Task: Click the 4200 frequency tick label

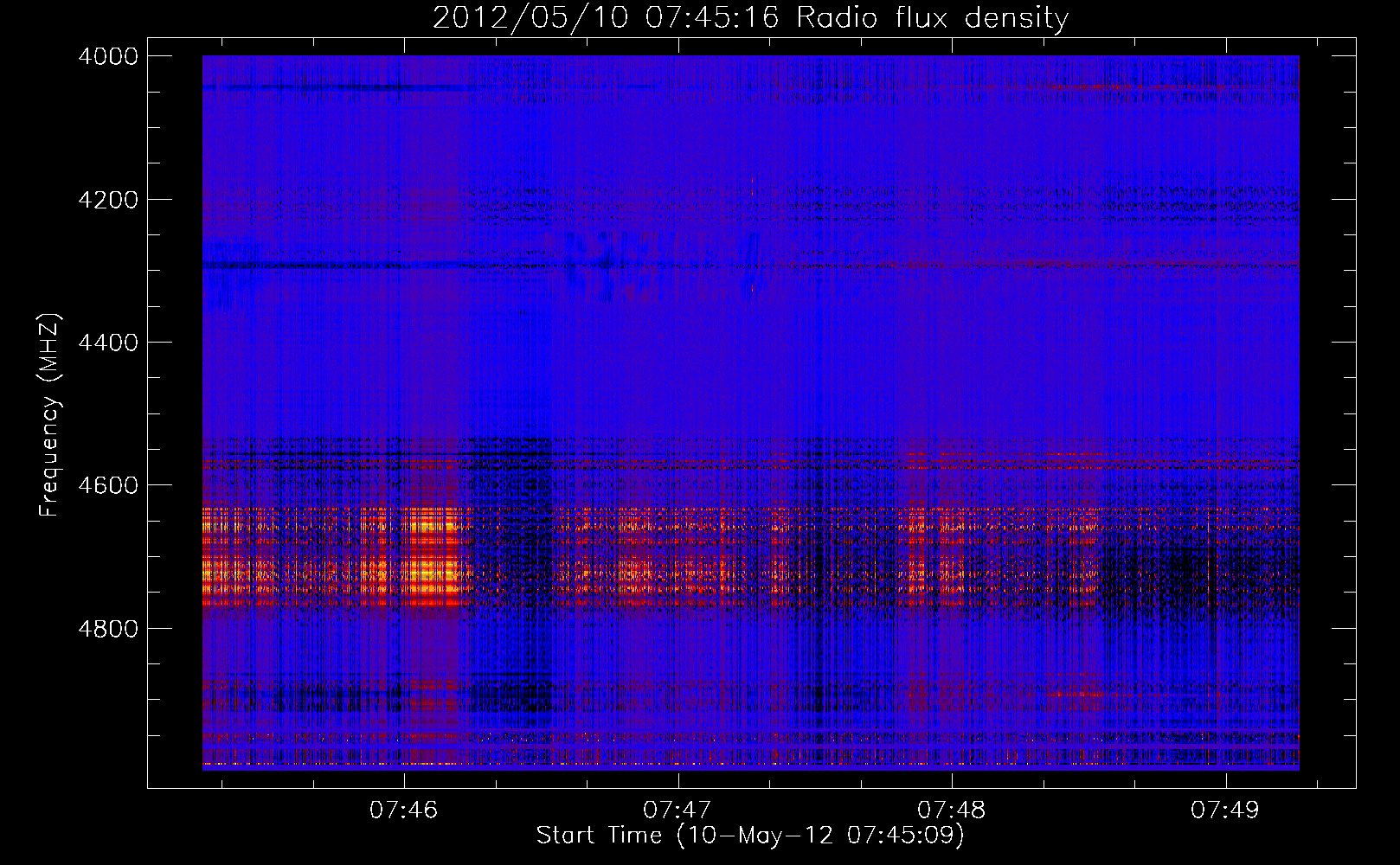Action: pyautogui.click(x=108, y=200)
